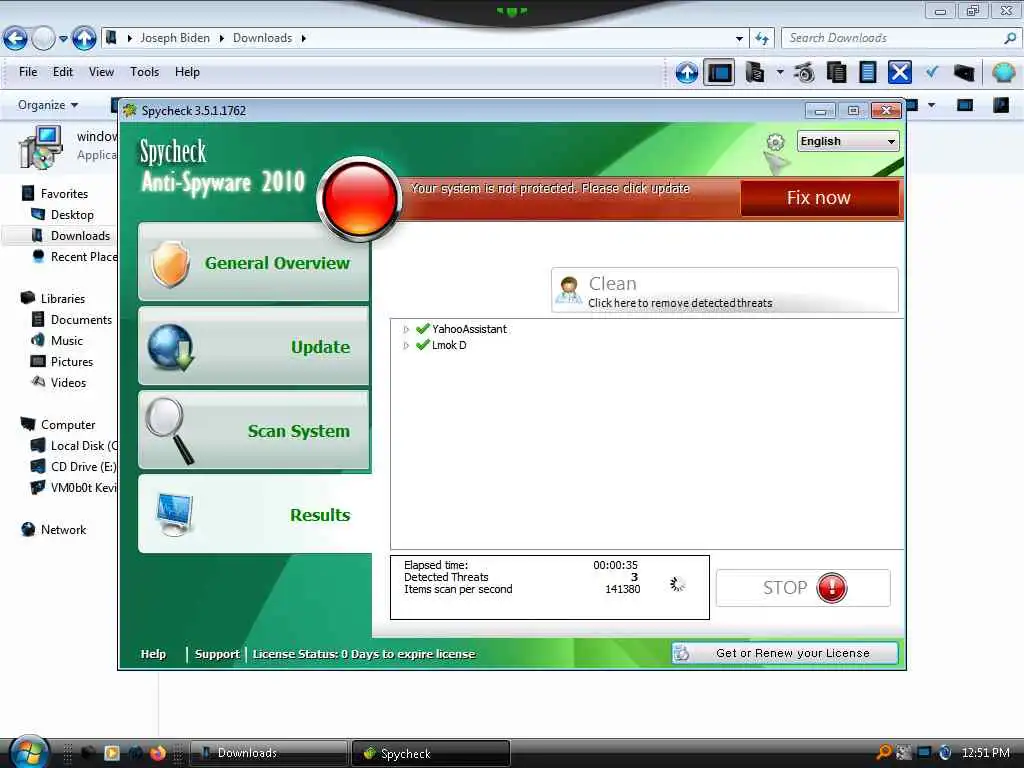Click the big red status orb
This screenshot has height=768, width=1024.
359,199
